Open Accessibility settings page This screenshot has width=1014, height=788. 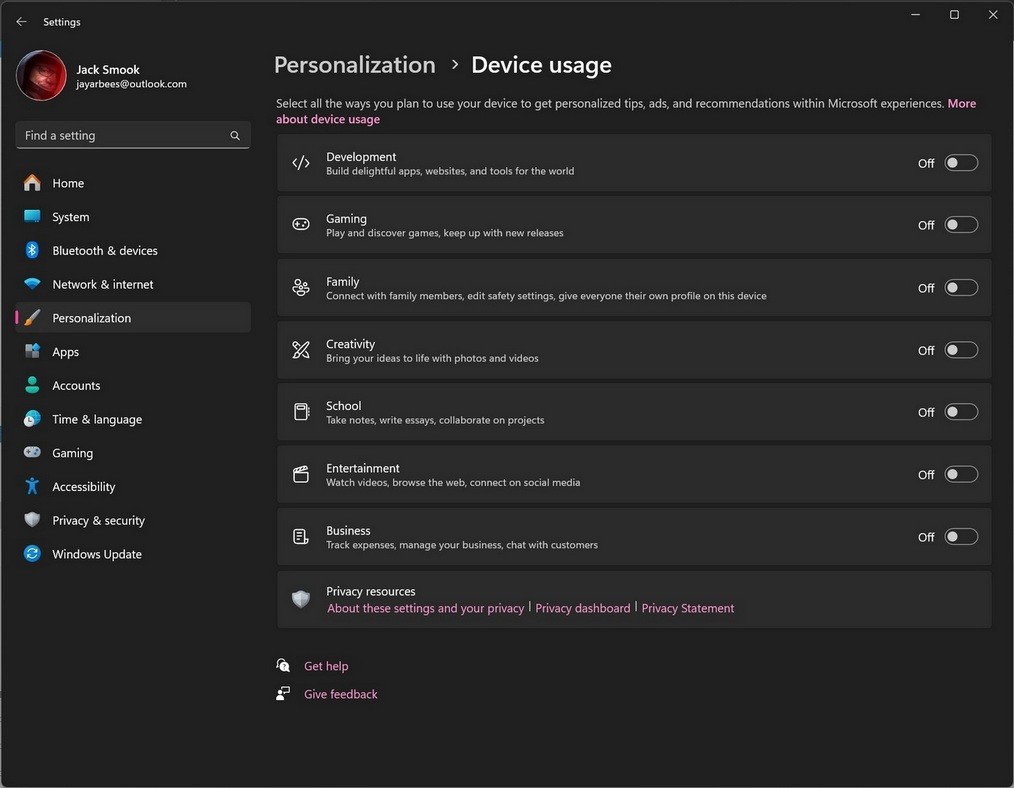pos(83,487)
